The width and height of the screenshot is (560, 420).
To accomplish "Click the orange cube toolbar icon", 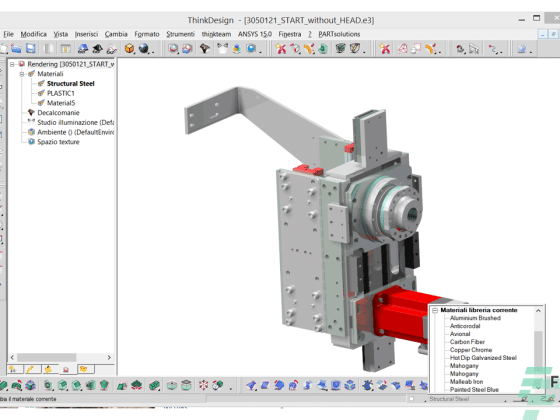I will [x=129, y=49].
